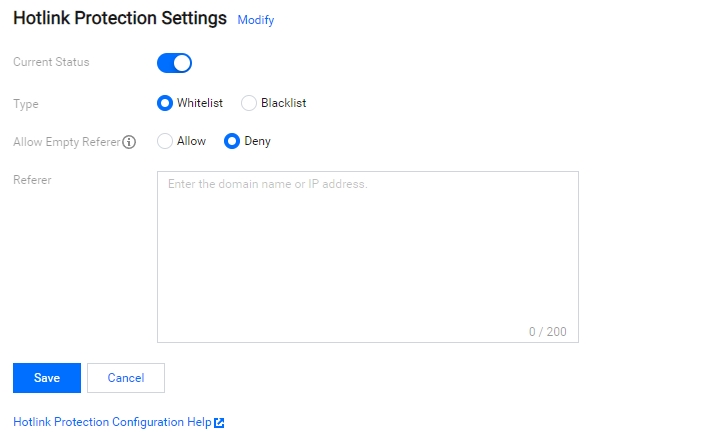Click the Blacklist label text
Screen dimensions: 713x437
(x=284, y=103)
